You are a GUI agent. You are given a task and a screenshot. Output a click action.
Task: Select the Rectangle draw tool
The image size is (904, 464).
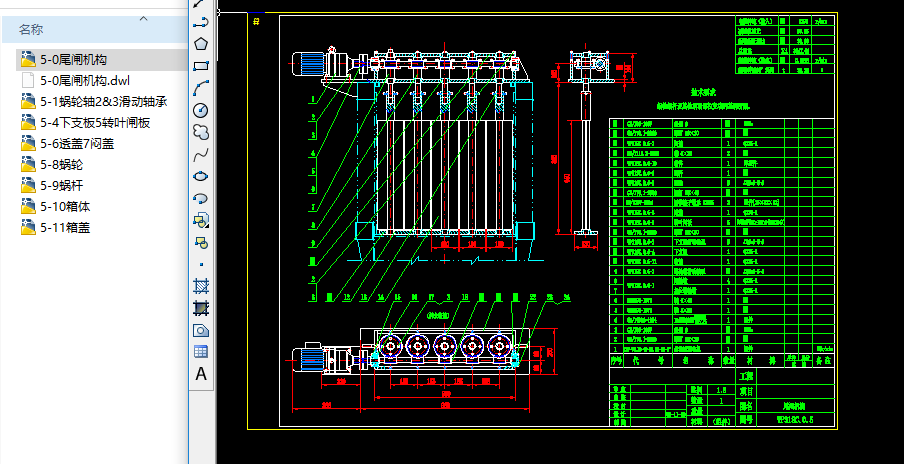pos(201,65)
